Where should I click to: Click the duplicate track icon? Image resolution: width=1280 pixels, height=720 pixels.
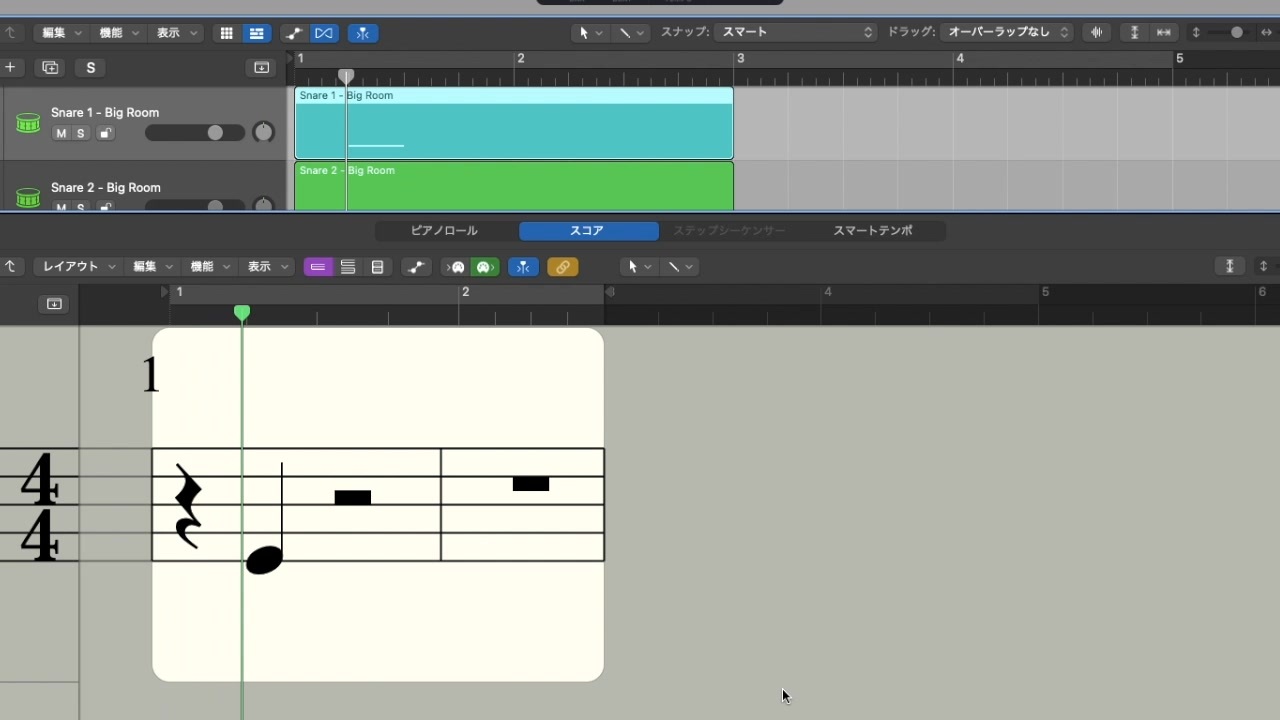coord(50,68)
